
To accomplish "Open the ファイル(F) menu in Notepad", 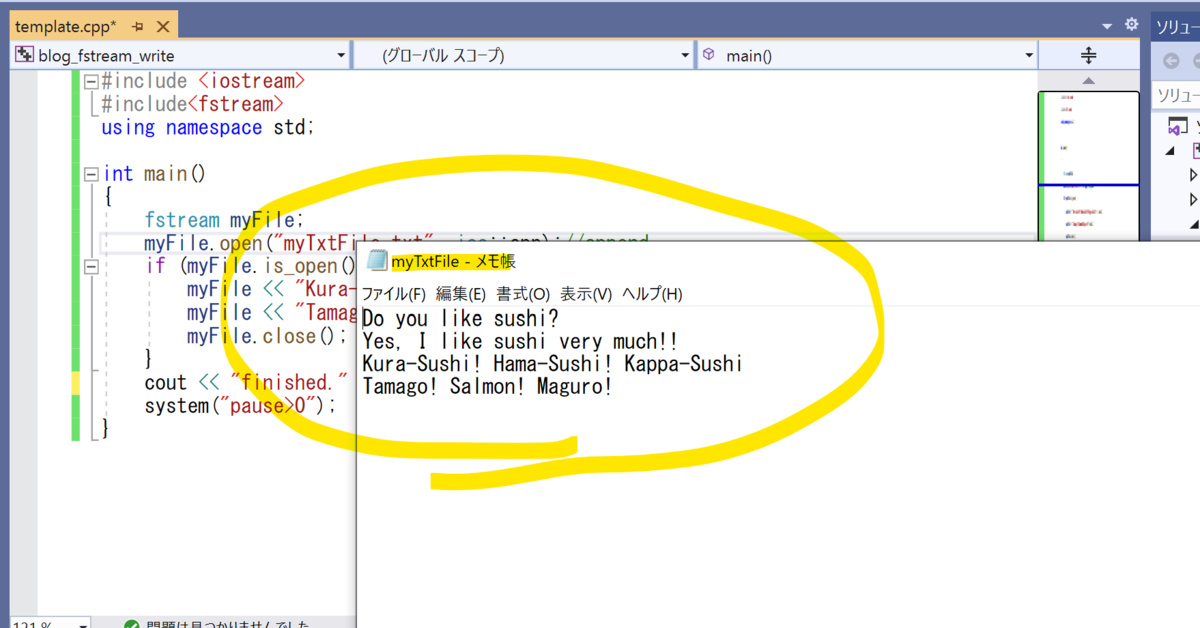I will [393, 294].
